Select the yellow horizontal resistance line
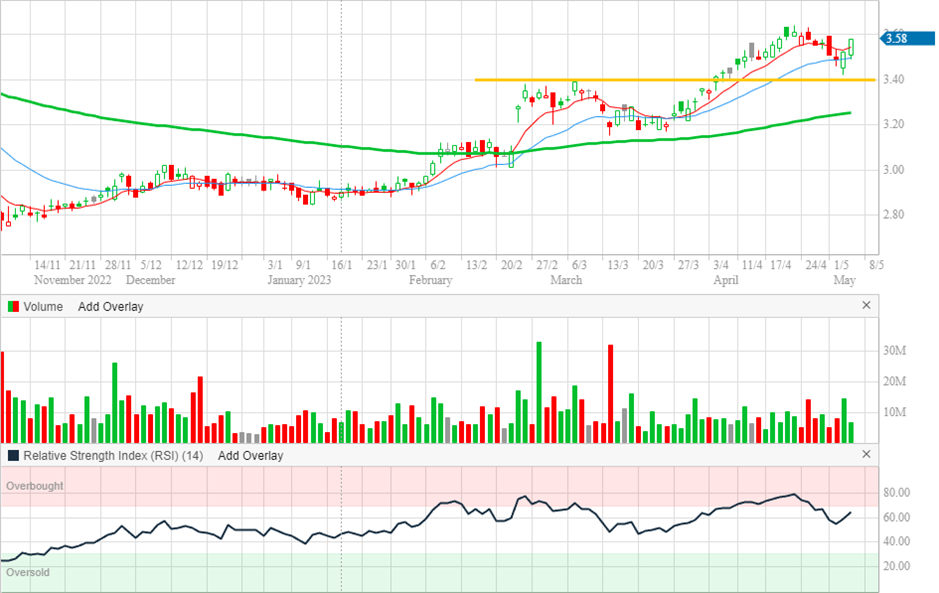939x593 pixels. tap(600, 80)
